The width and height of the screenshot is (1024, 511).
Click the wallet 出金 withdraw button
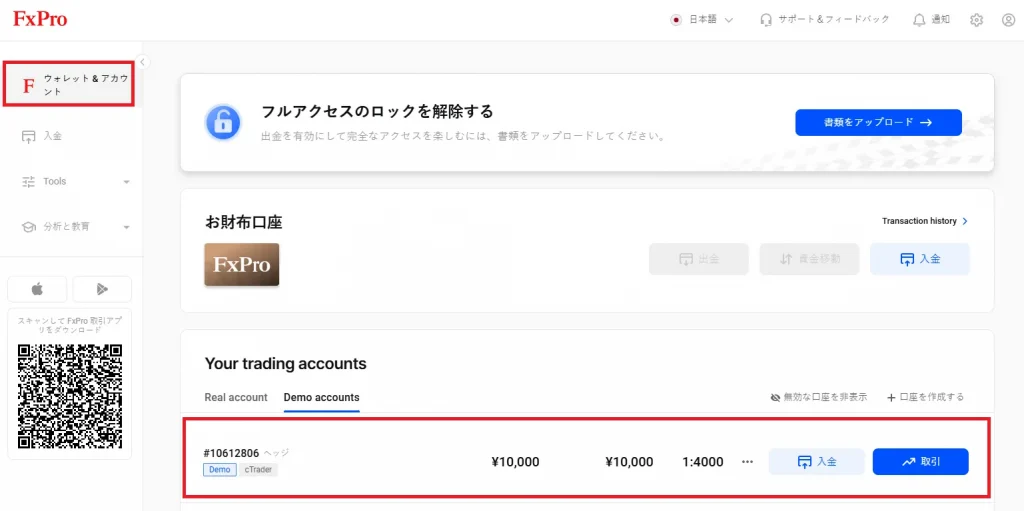pos(699,259)
